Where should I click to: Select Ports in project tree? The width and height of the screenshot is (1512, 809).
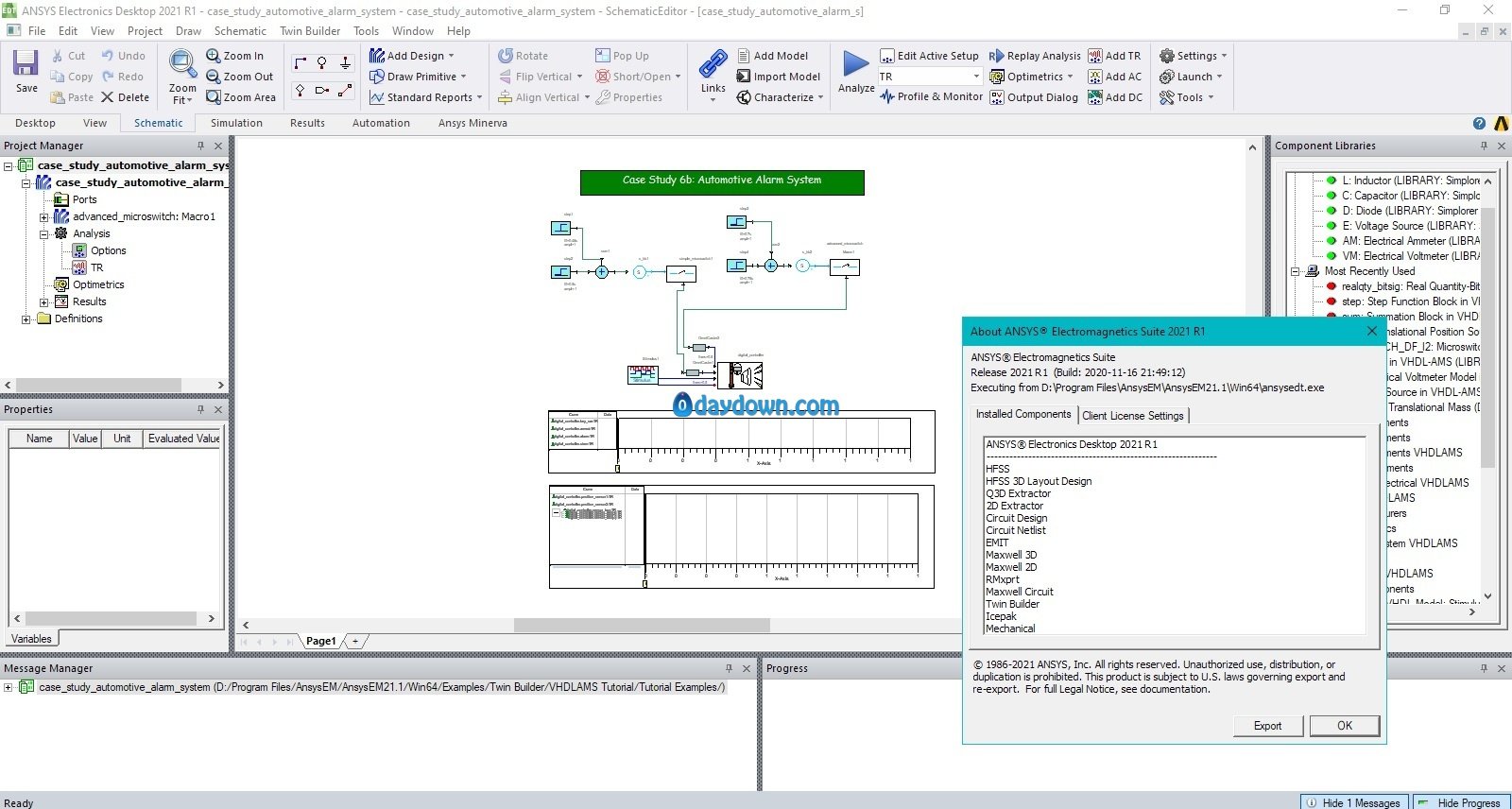click(x=76, y=199)
